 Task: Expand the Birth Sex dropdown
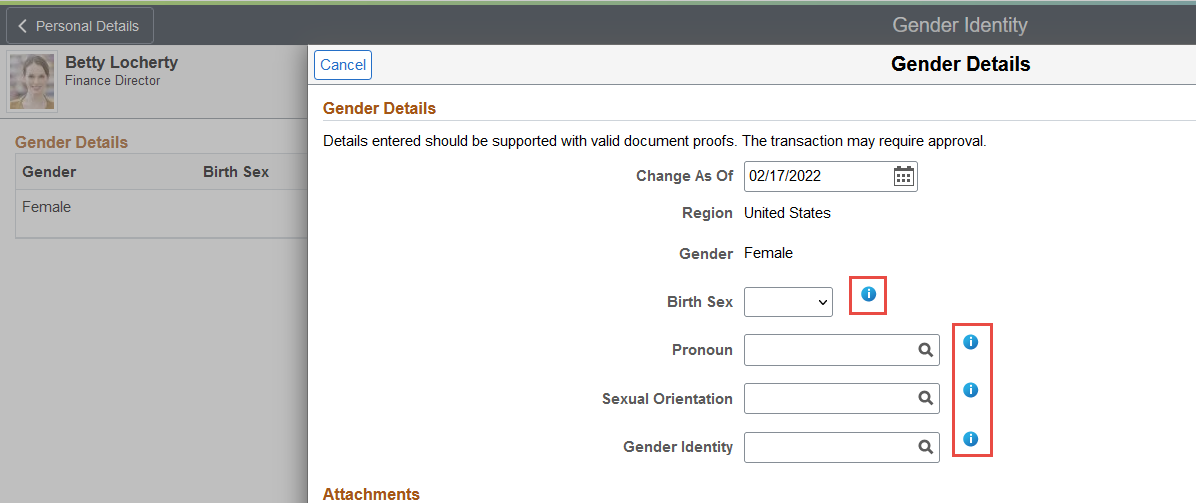click(789, 301)
